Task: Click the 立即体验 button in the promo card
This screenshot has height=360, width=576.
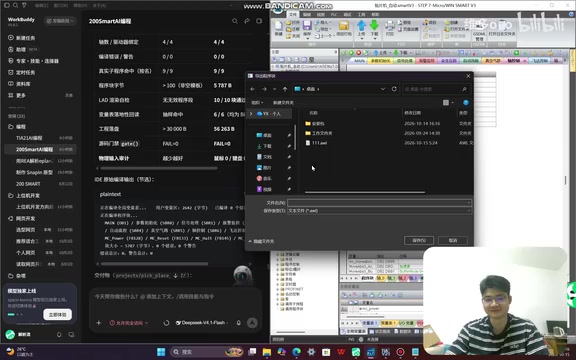Action: [57, 314]
